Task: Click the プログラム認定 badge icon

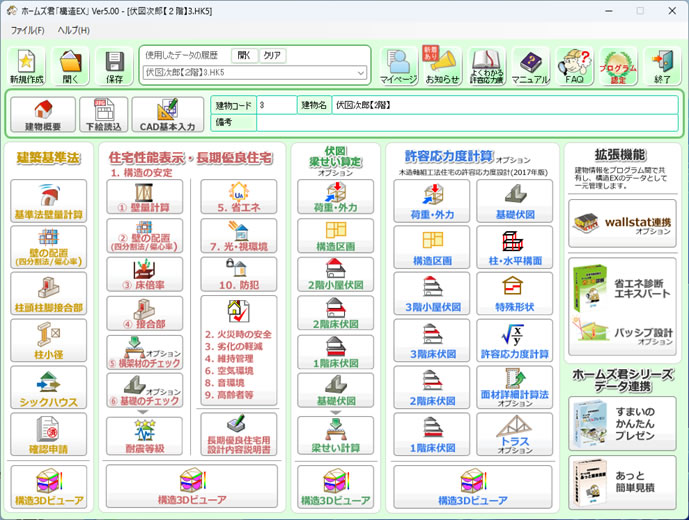Action: [x=618, y=66]
